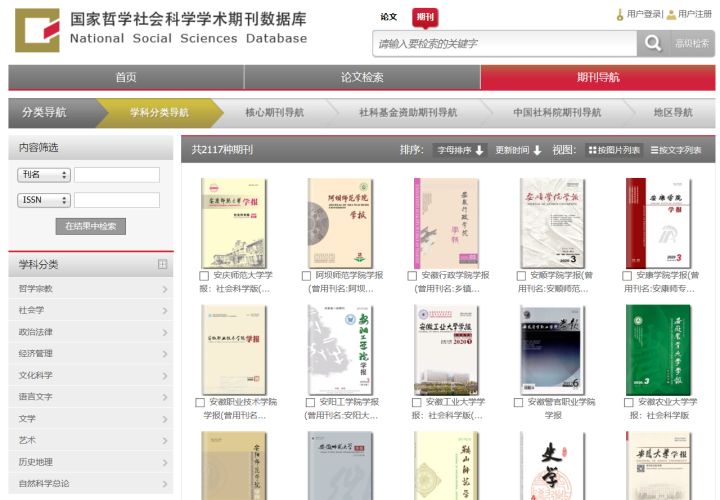Image resolution: width=720 pixels, height=500 pixels.
Task: Tick checkbox for 安康学院学报
Action: point(627,275)
